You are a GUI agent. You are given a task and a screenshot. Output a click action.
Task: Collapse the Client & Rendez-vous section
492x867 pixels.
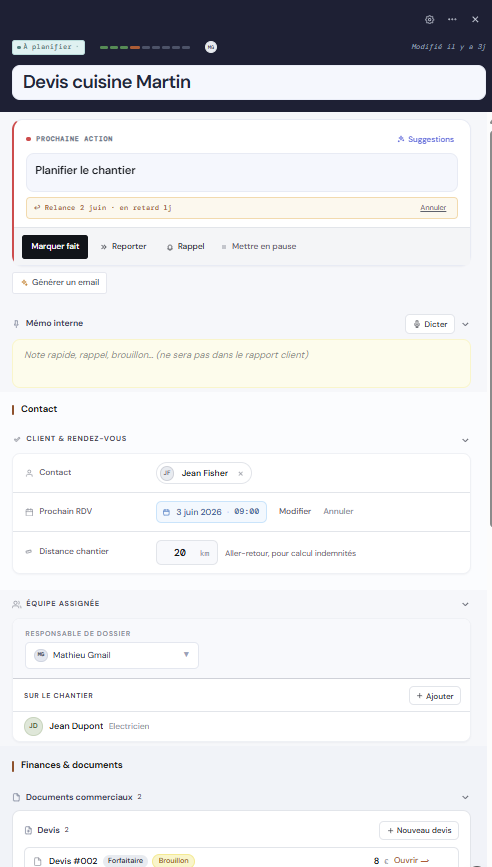(465, 440)
